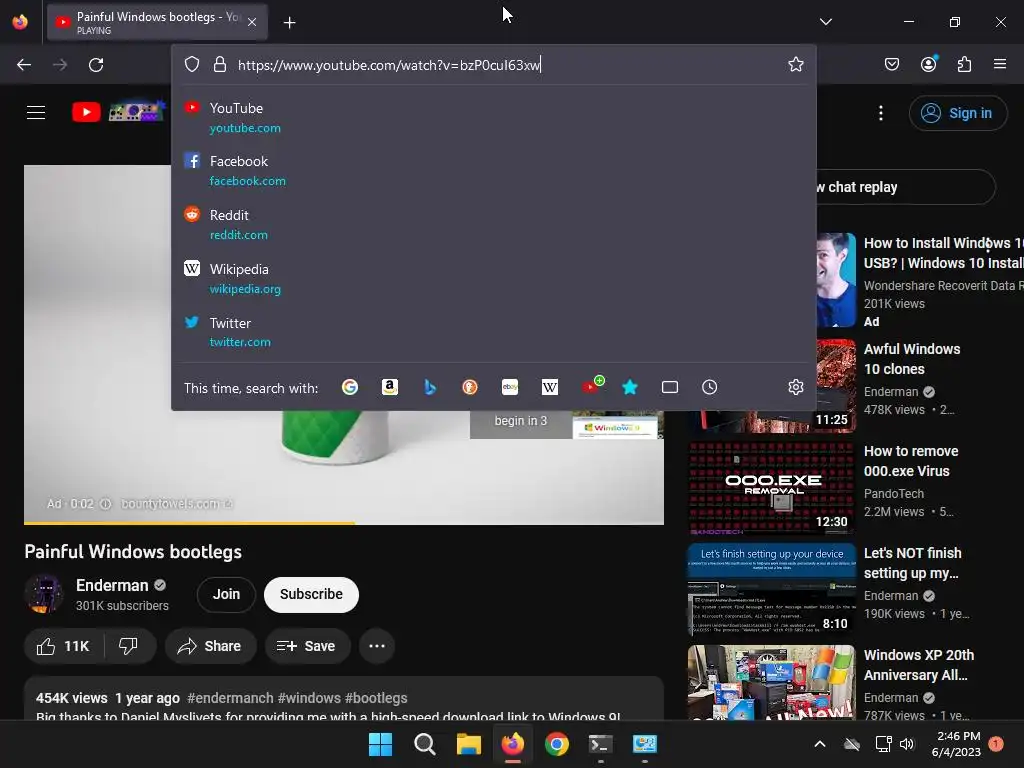Viewport: 1024px width, 768px height.
Task: Open YouTube guide hamburger menu
Action: (36, 112)
